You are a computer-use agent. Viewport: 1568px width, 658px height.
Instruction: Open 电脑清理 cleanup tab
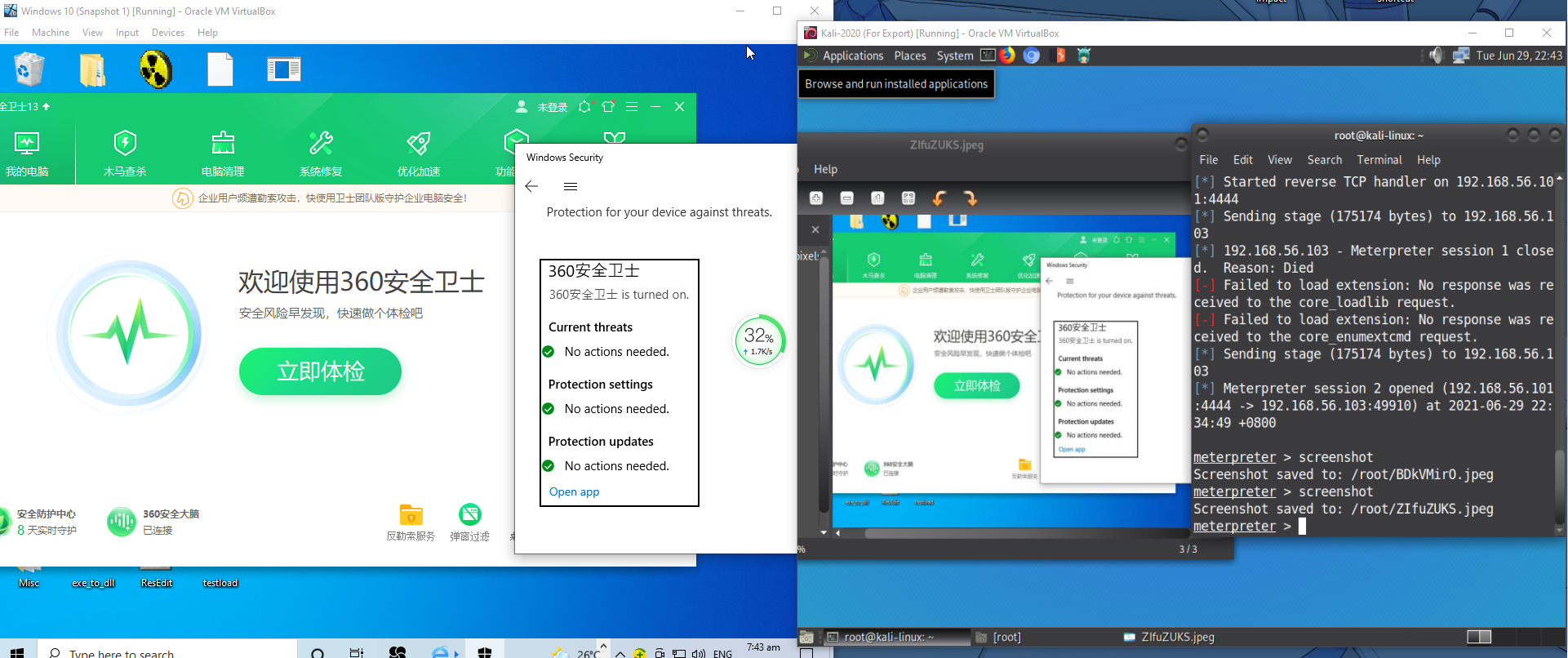223,153
